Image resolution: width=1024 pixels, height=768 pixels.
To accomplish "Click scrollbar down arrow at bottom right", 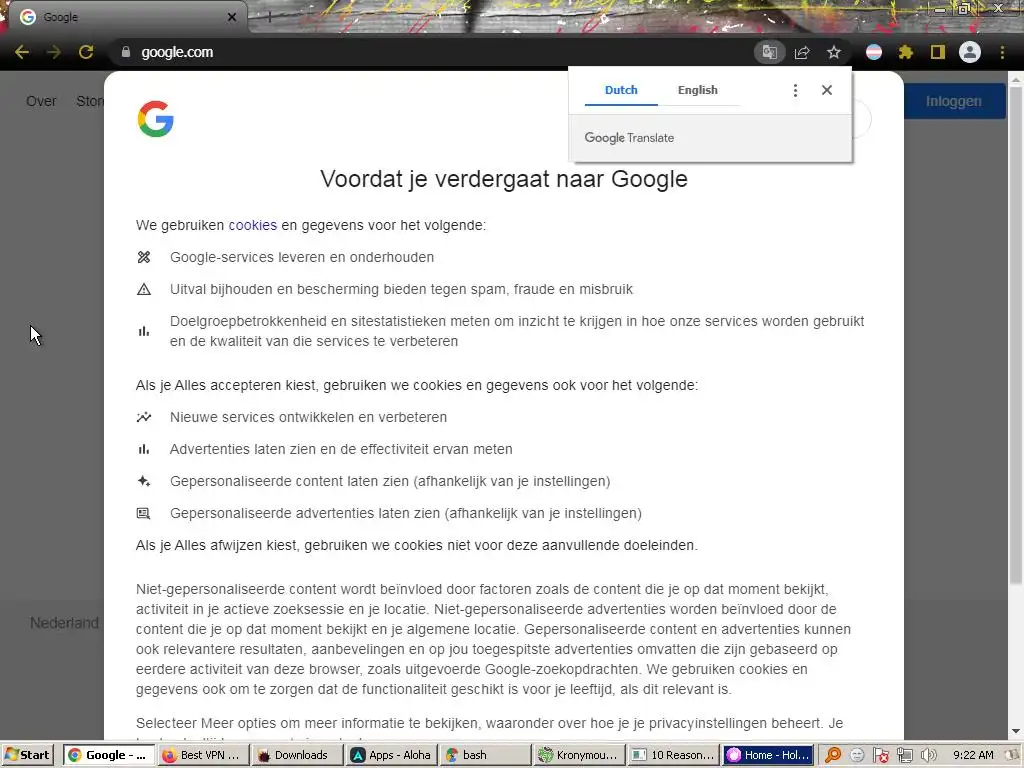I will (x=1016, y=732).
